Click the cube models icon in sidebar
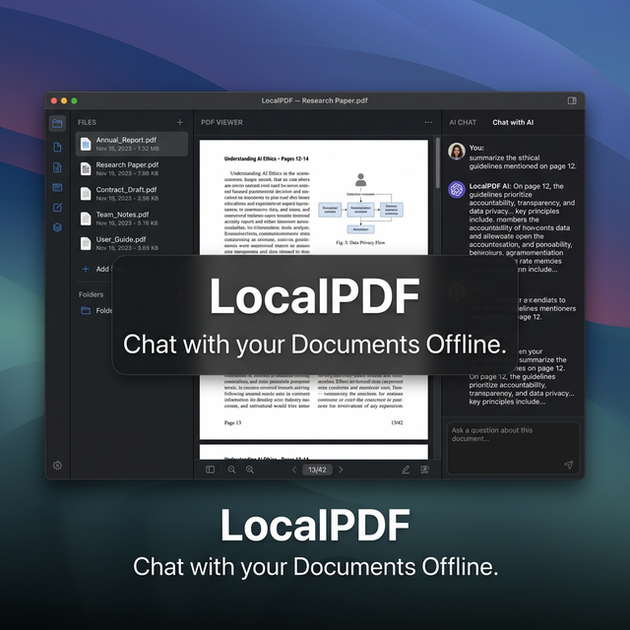This screenshot has height=630, width=630. click(x=57, y=227)
